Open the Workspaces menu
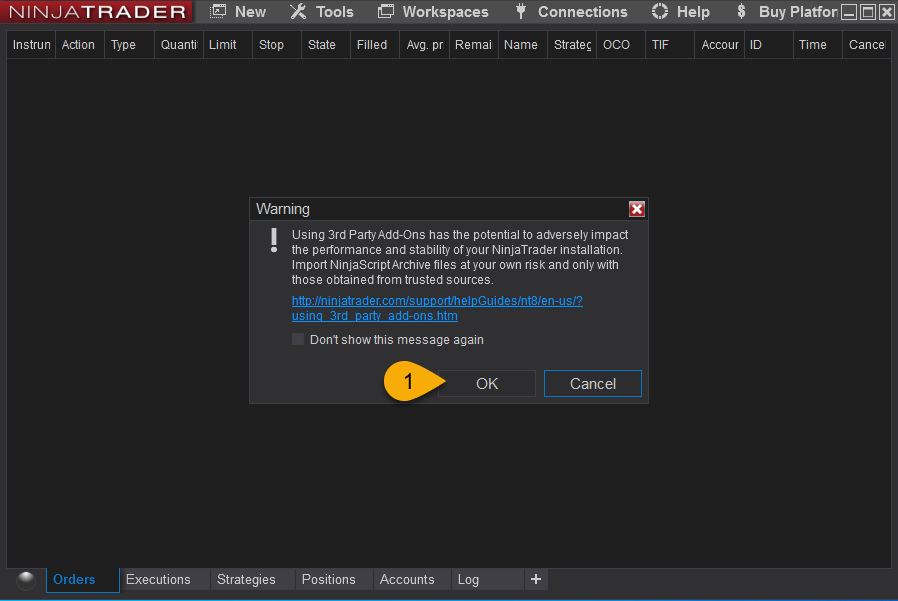 coord(433,11)
